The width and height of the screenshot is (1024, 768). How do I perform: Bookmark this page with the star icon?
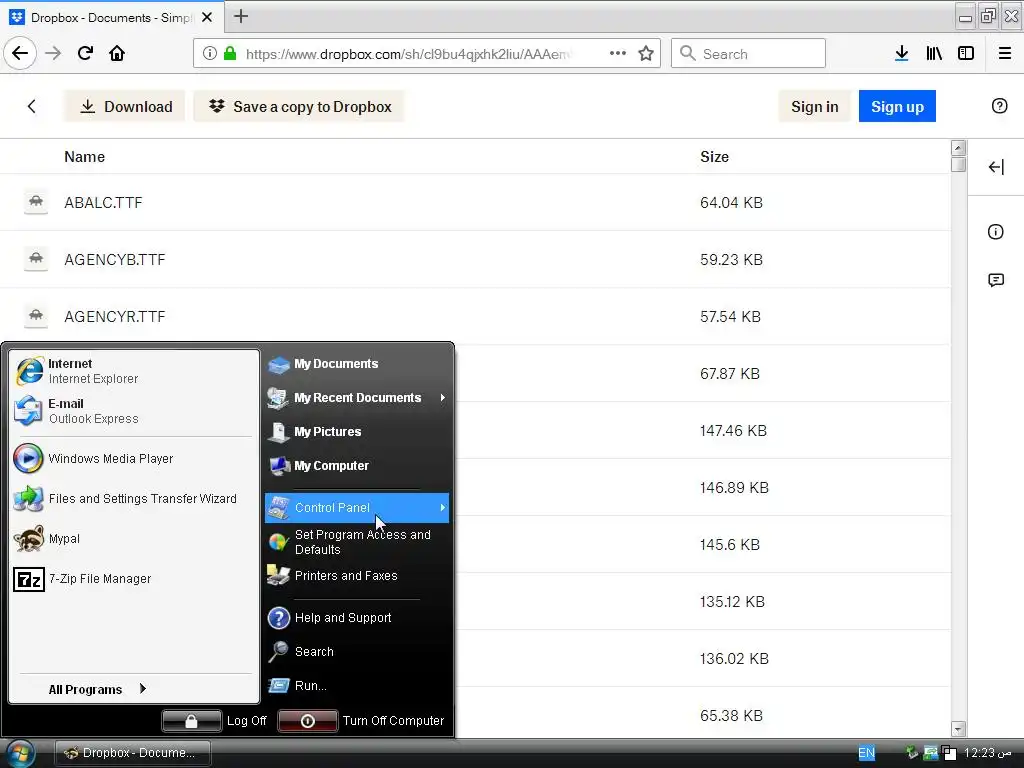coord(646,53)
